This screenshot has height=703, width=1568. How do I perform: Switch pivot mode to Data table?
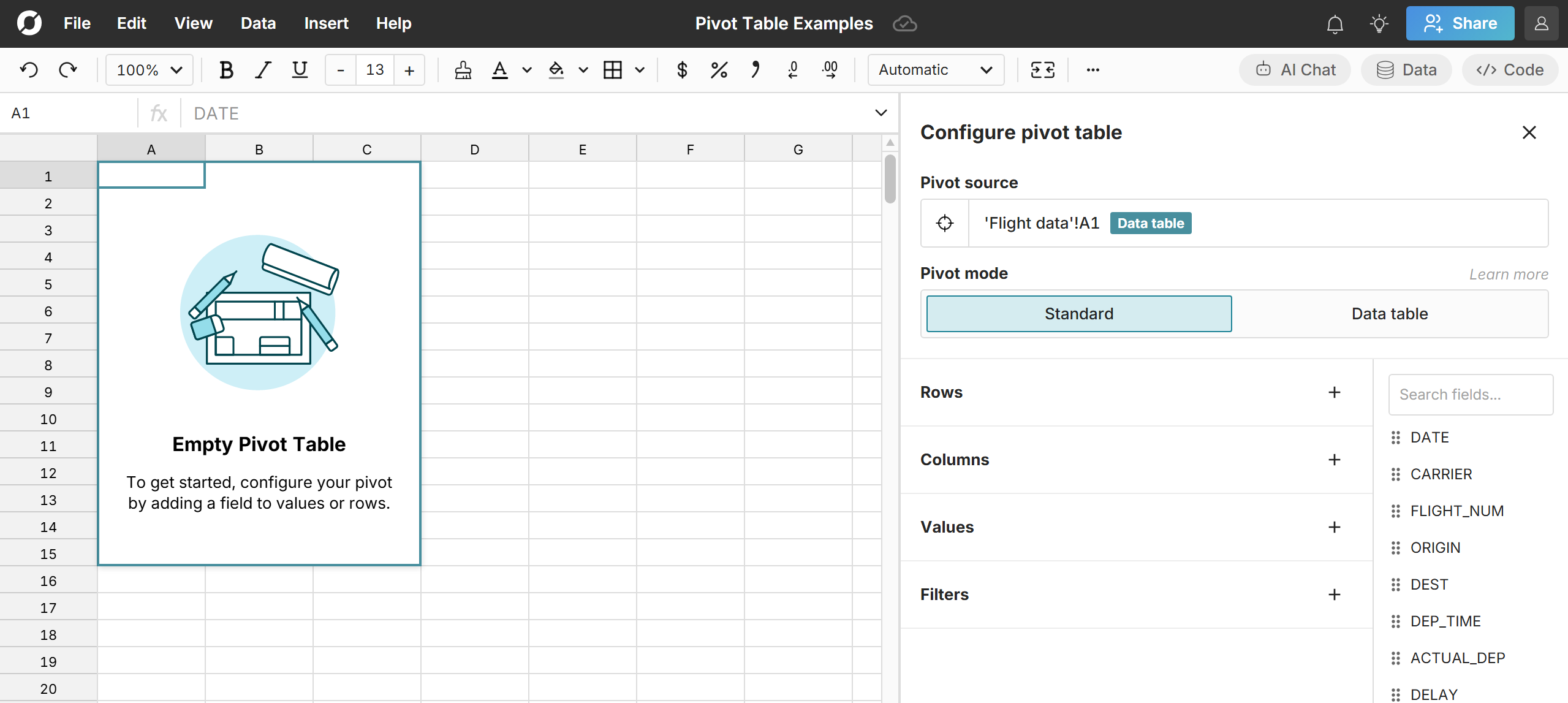click(x=1389, y=313)
